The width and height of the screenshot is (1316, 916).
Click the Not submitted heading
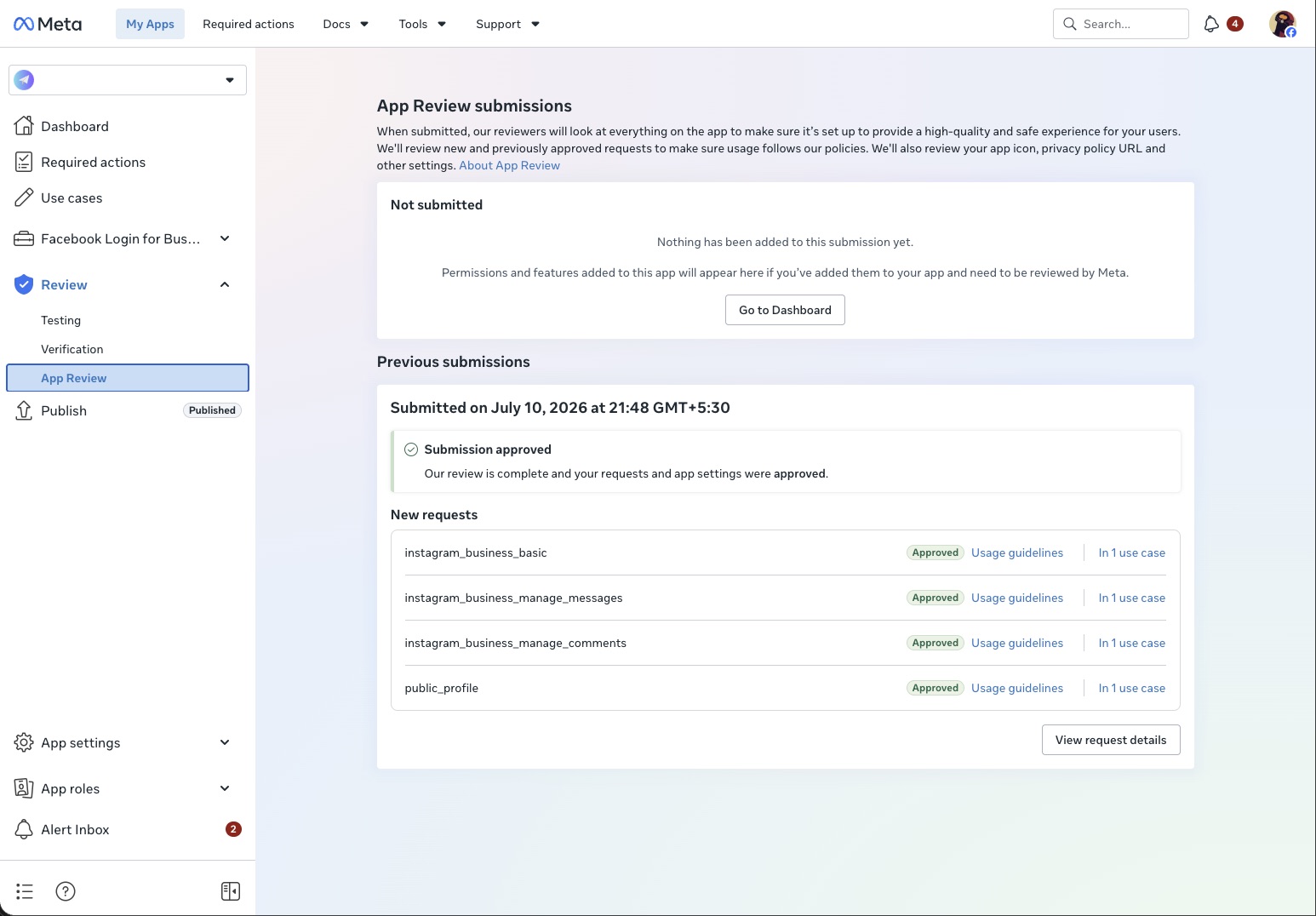click(437, 204)
